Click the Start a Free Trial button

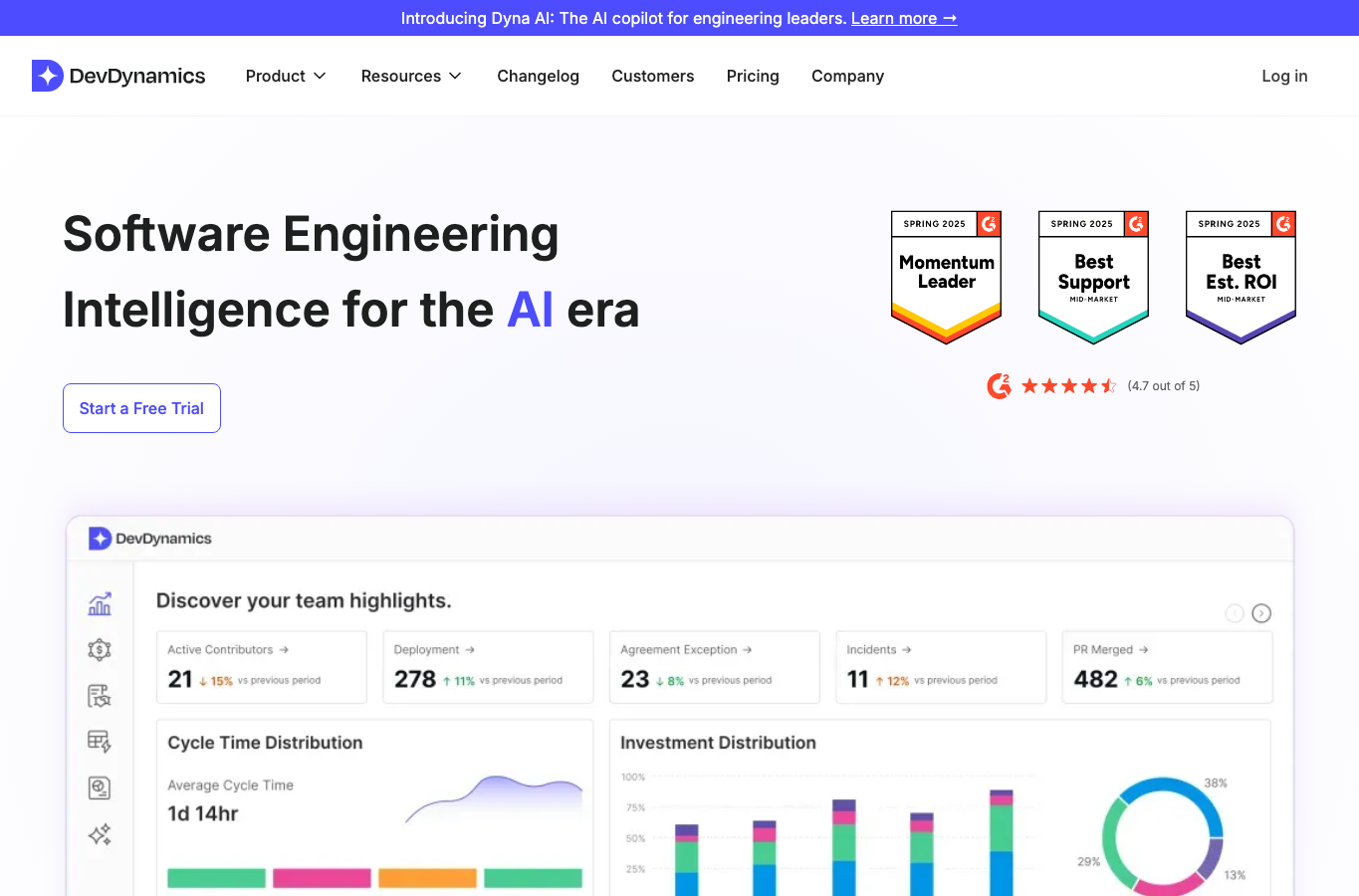pyautogui.click(x=141, y=408)
